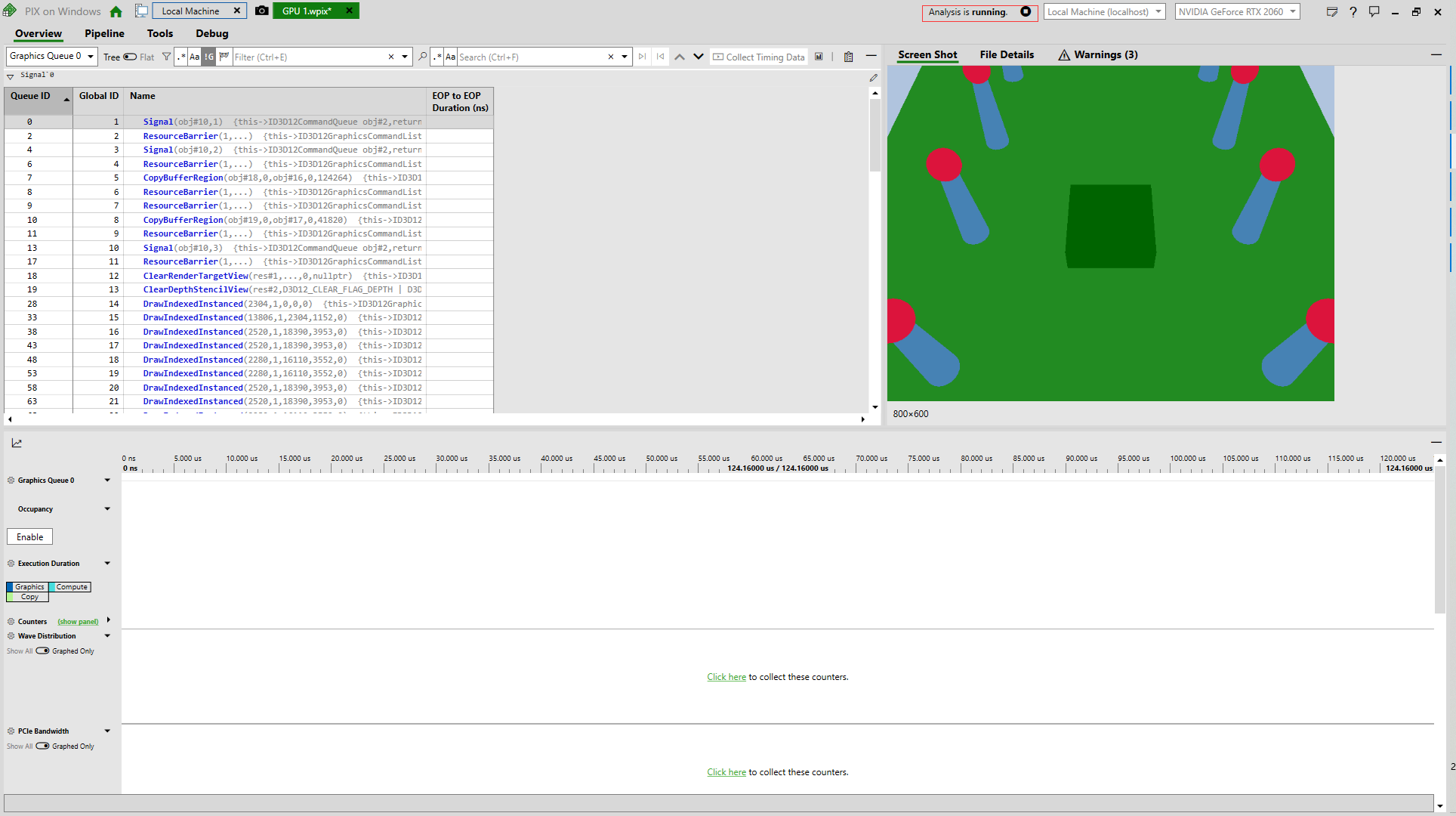The width and height of the screenshot is (1456, 816).
Task: Click the timeline graph icon
Action: coord(17,443)
